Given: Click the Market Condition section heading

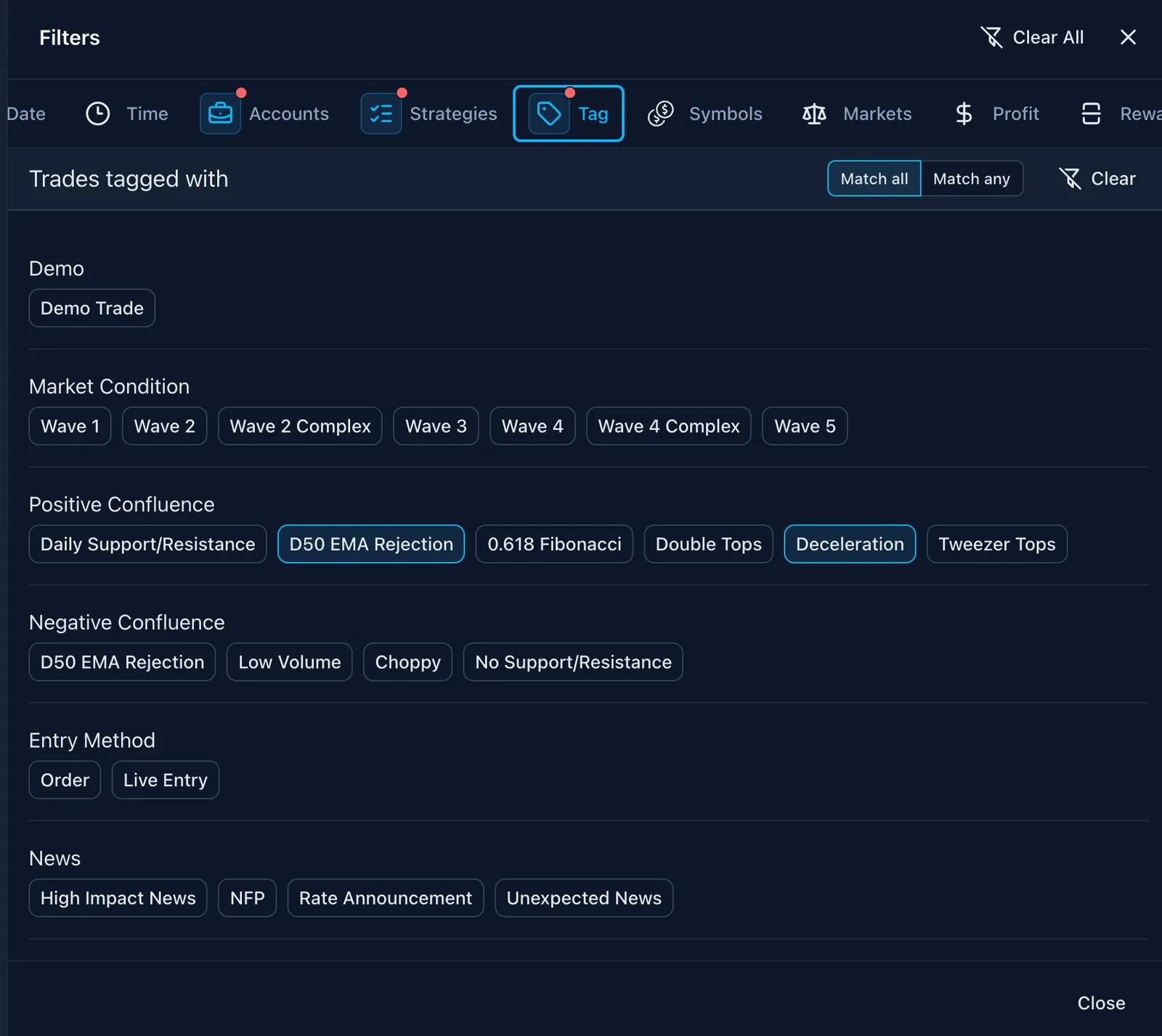Looking at the screenshot, I should coord(109,386).
